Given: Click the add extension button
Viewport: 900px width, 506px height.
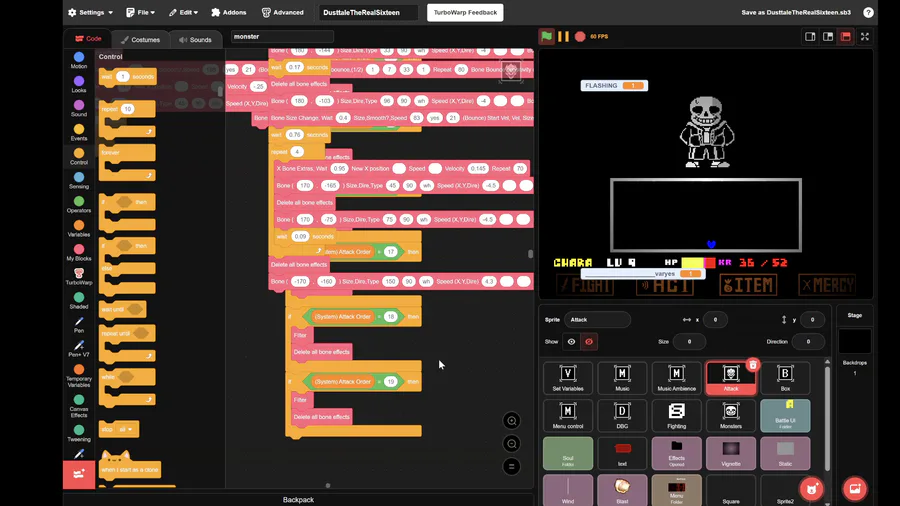Looking at the screenshot, I should pyautogui.click(x=79, y=474).
